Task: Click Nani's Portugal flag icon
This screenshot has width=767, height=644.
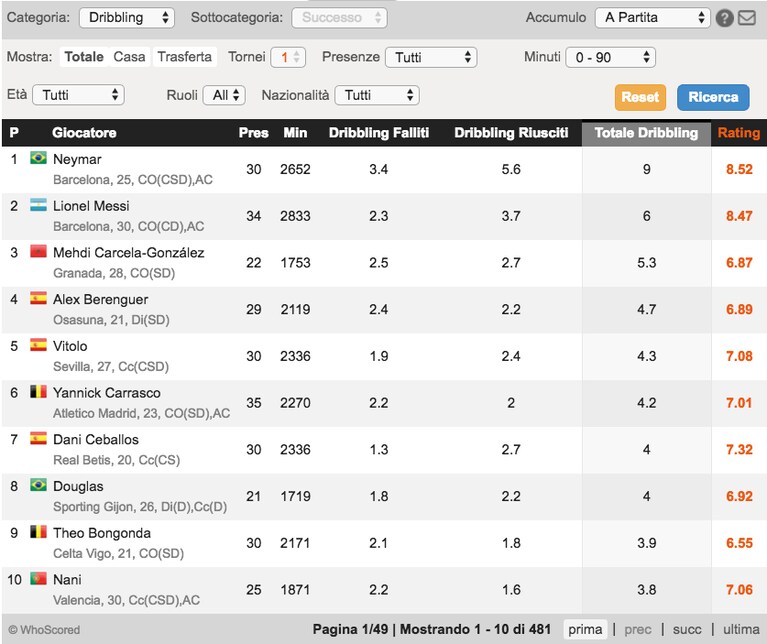Action: [x=38, y=578]
